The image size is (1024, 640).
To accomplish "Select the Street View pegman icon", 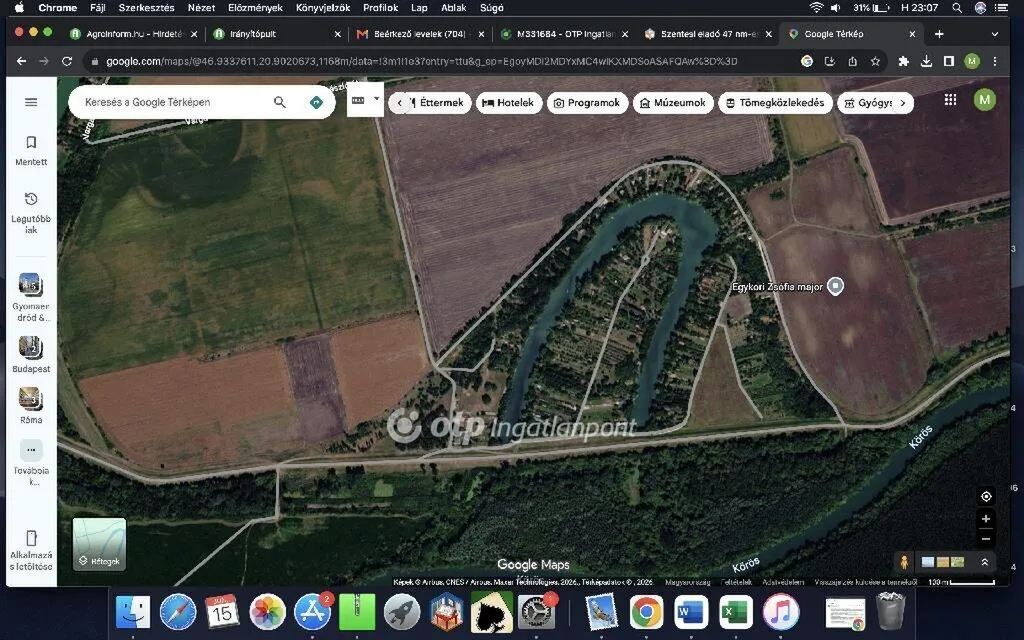I will point(904,562).
